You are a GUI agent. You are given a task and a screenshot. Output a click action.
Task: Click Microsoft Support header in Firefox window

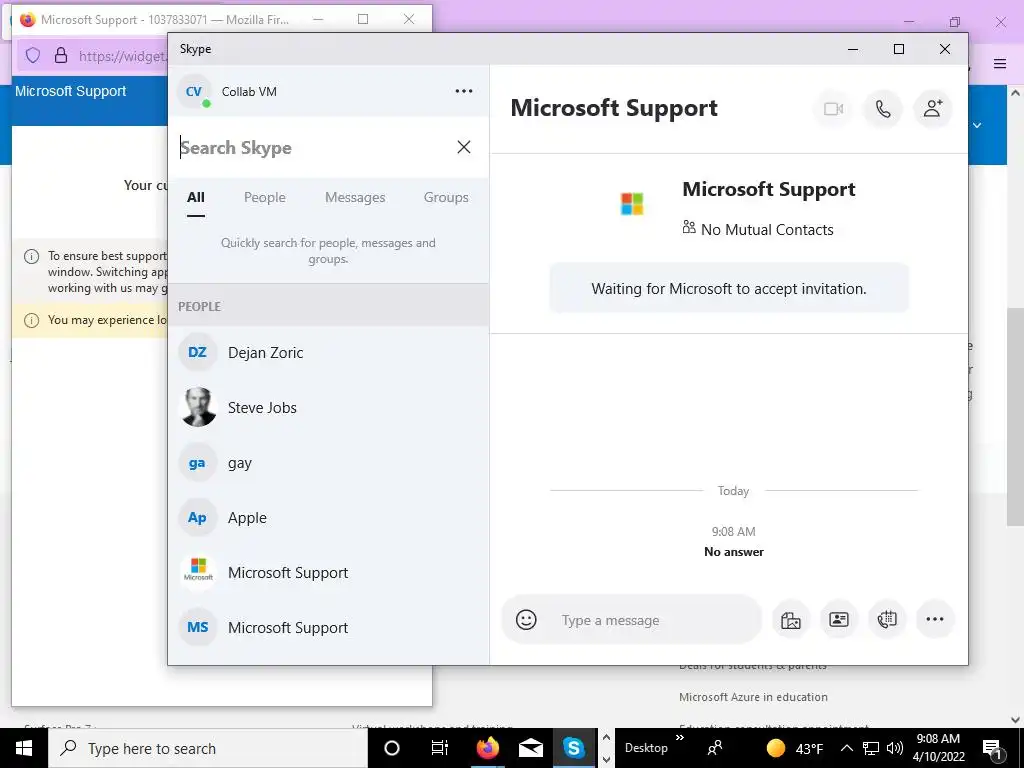pyautogui.click(x=71, y=91)
